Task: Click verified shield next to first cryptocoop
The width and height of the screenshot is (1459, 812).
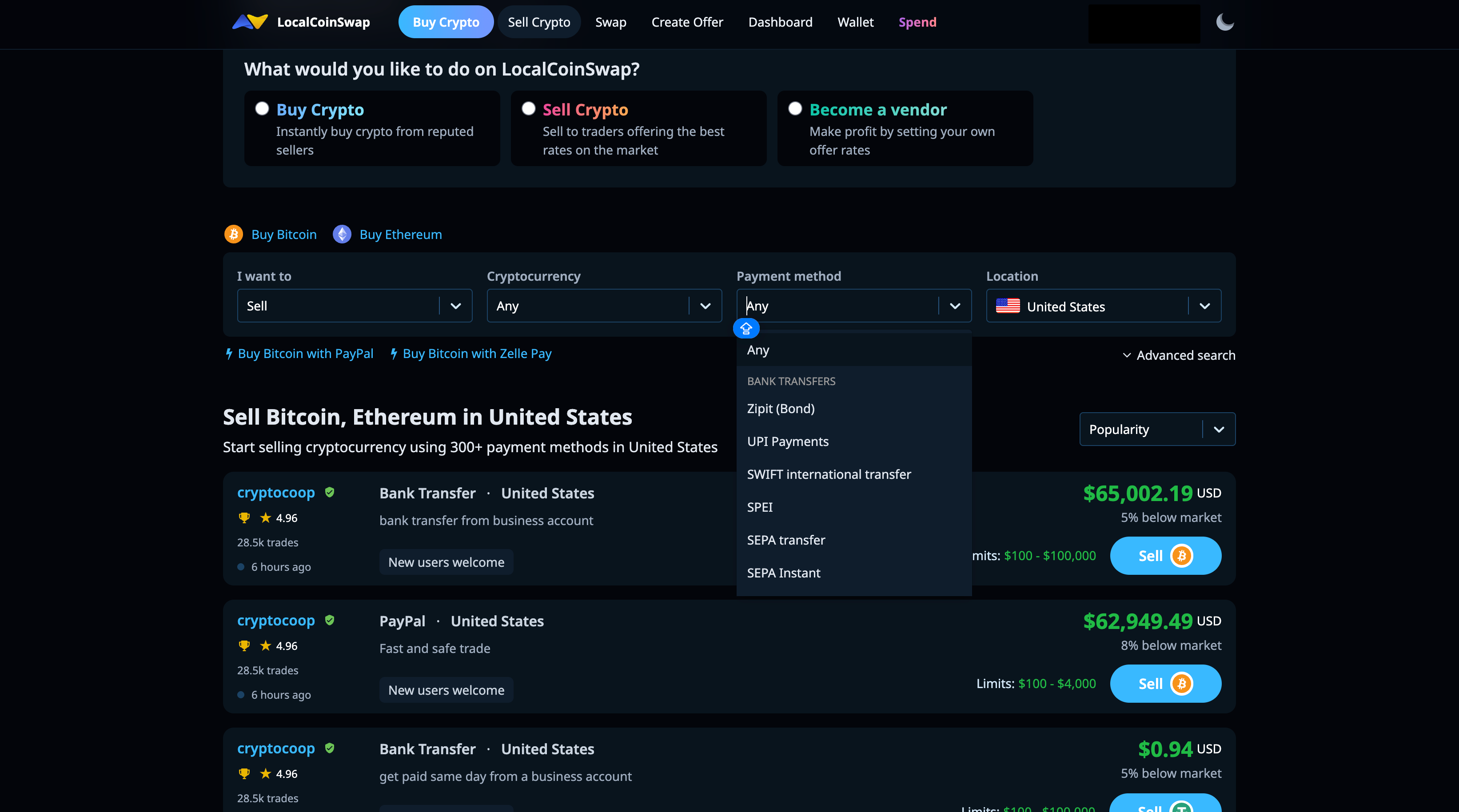Action: tap(330, 493)
